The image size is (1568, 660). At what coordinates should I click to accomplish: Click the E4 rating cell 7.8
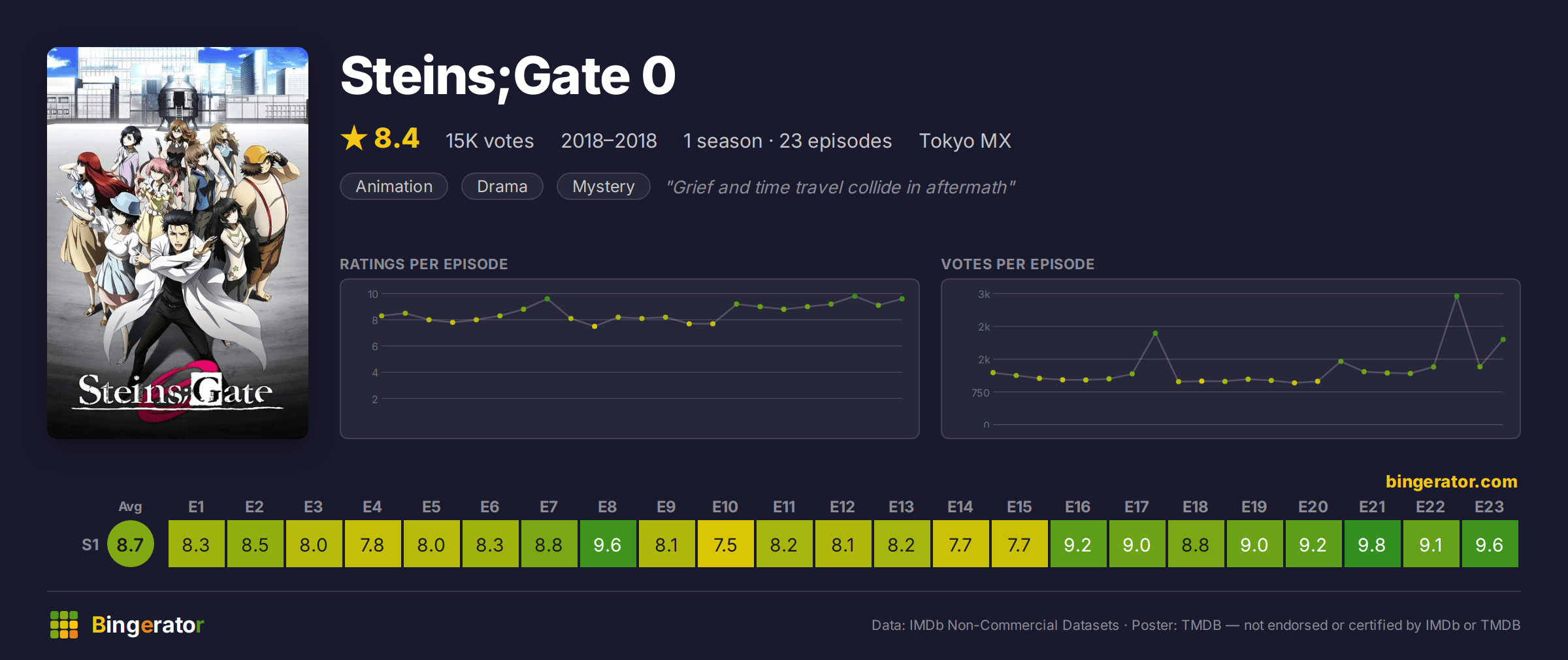372,544
